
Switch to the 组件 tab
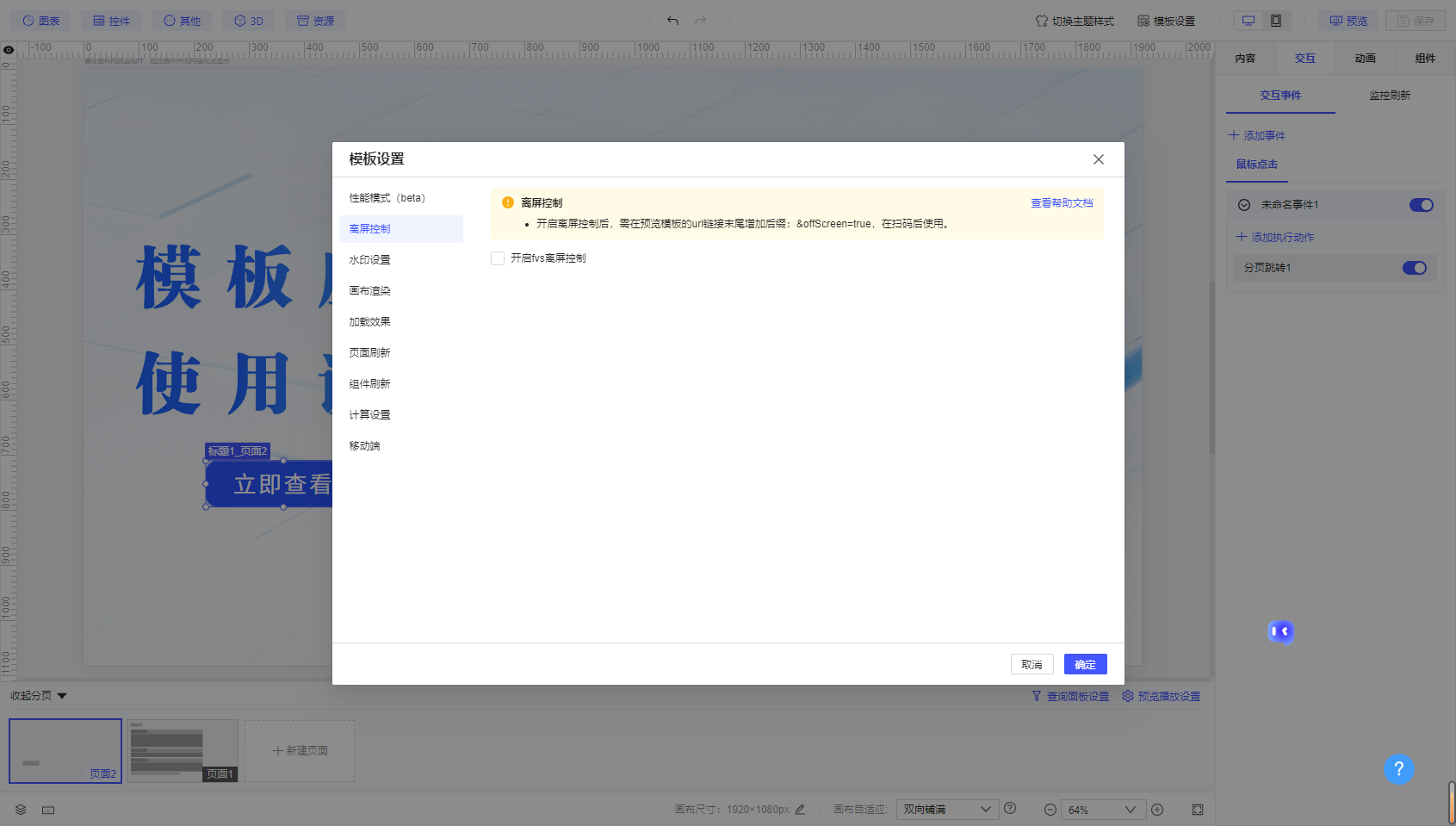[x=1425, y=59]
